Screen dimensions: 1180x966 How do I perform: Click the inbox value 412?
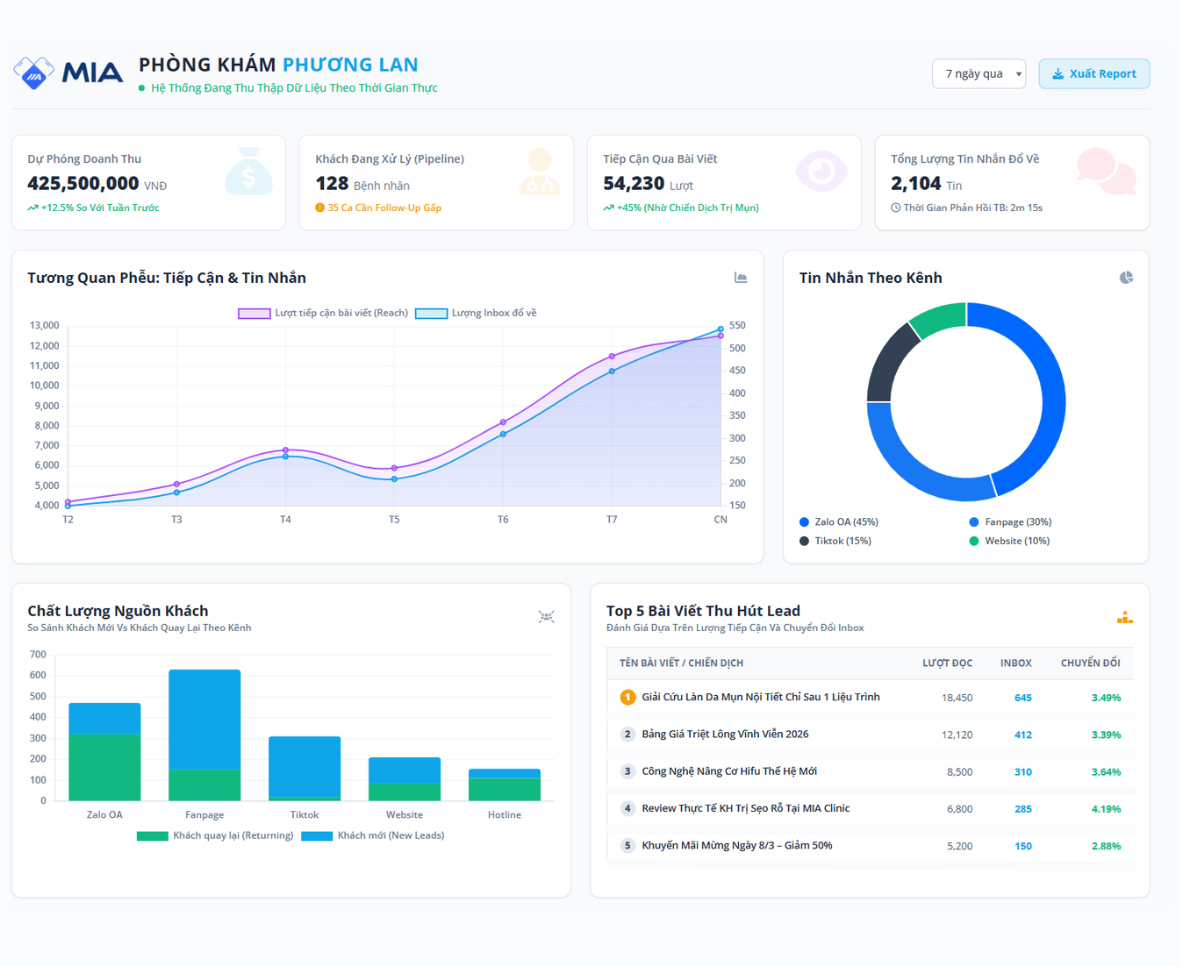(x=1023, y=735)
